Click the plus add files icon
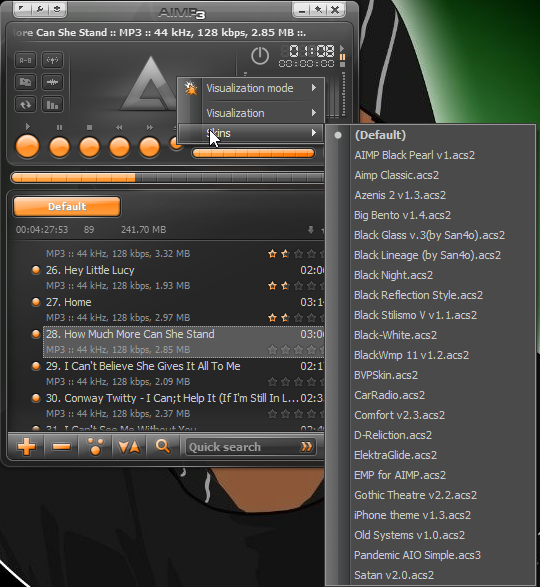This screenshot has height=587, width=540. (x=26, y=447)
